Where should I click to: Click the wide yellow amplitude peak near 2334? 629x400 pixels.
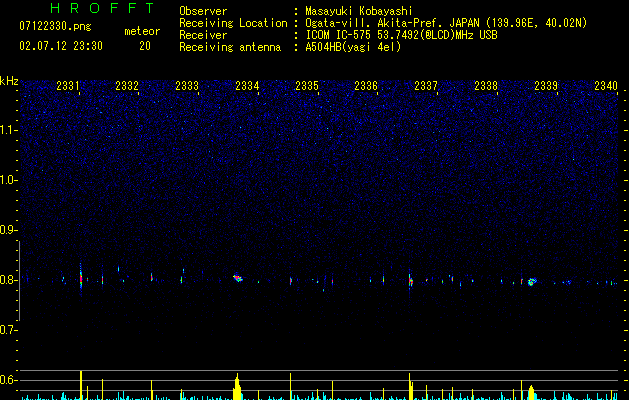237,387
